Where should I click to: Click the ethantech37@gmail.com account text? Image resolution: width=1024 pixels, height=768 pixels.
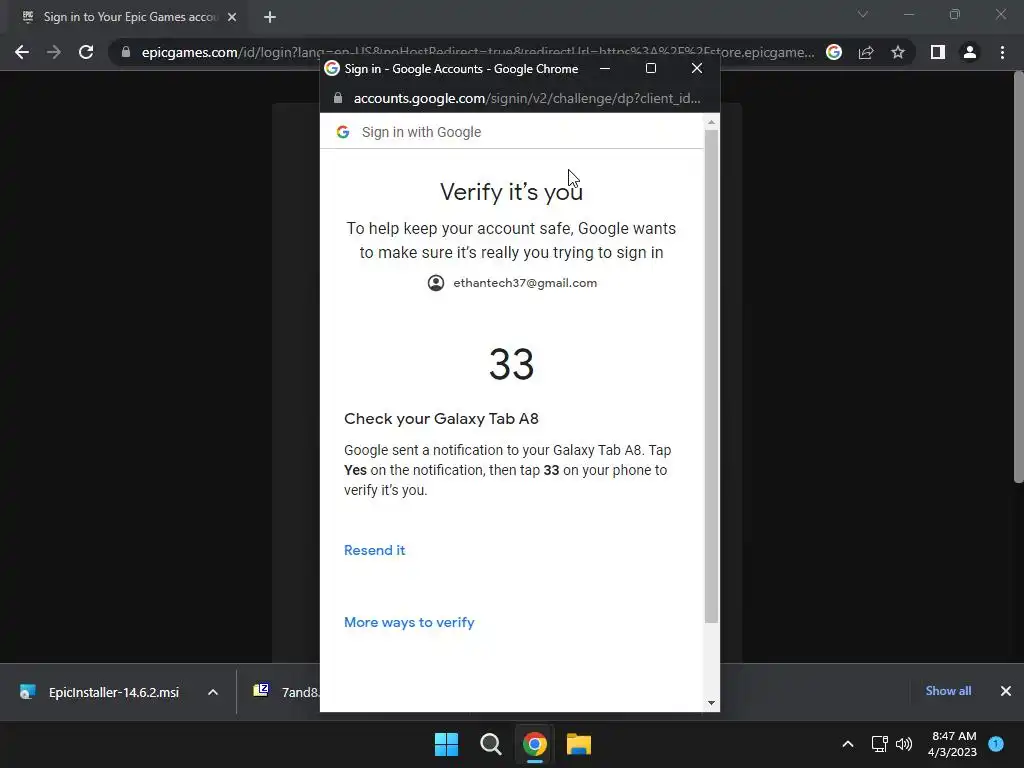point(525,283)
